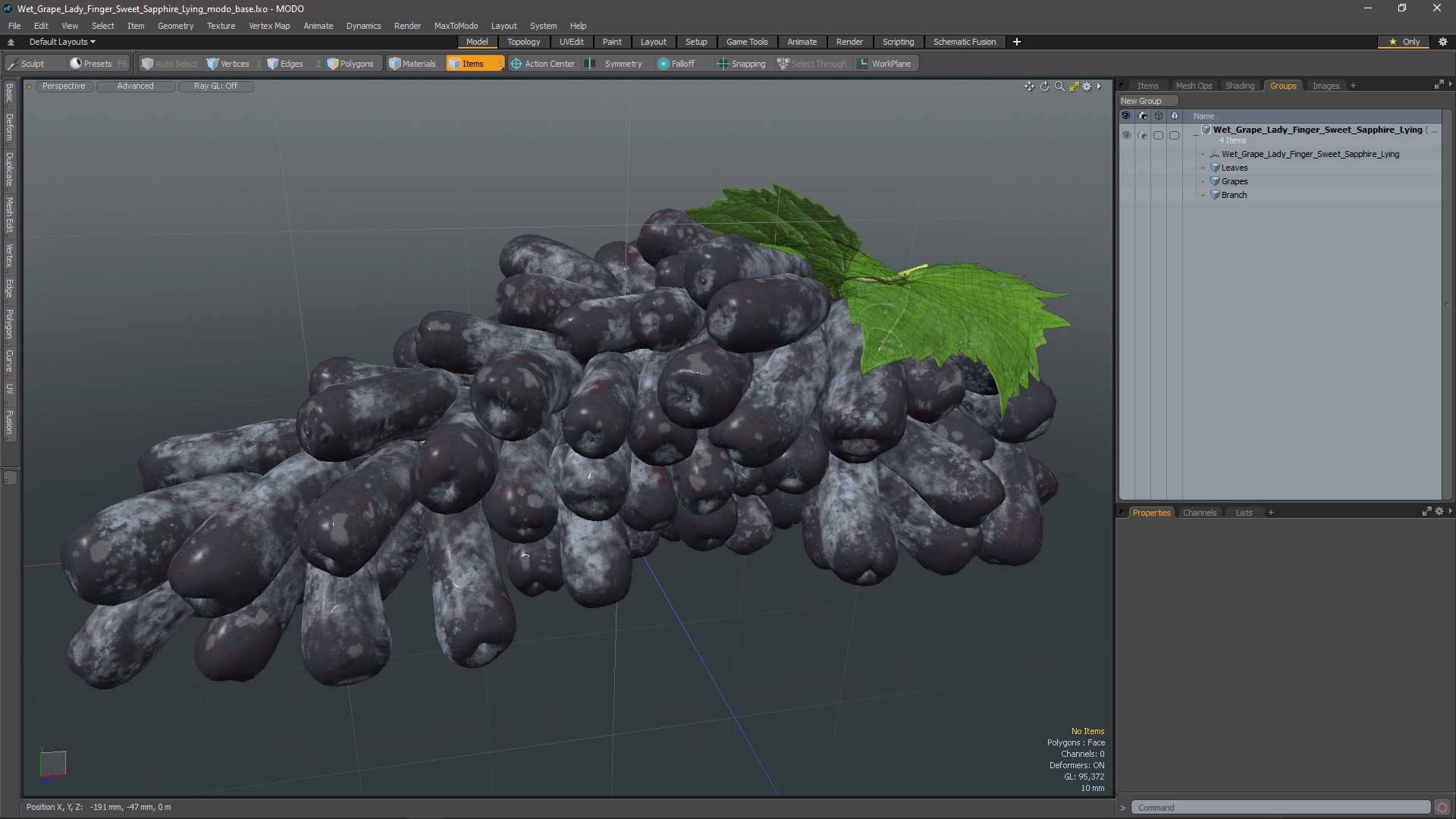The height and width of the screenshot is (819, 1456).
Task: Click the render camera column header icon
Action: click(1142, 116)
